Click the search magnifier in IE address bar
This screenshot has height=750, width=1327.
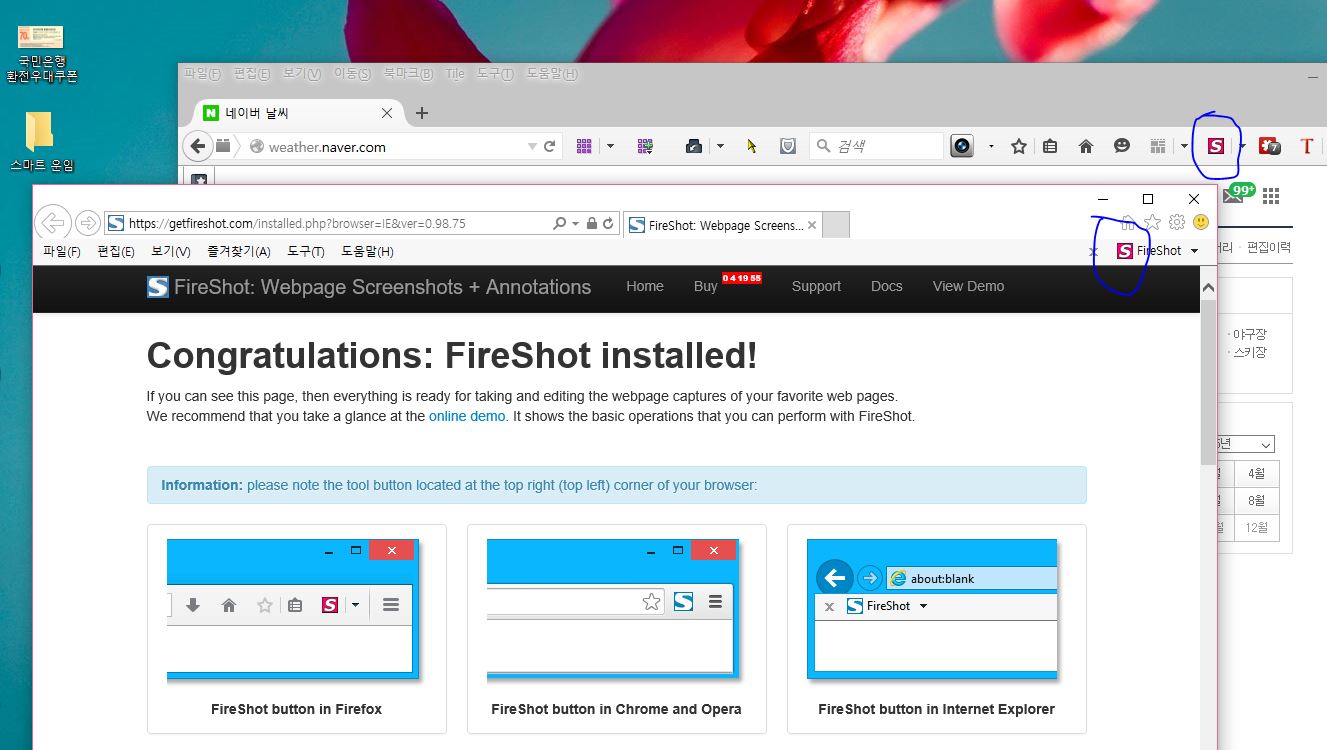pos(559,224)
